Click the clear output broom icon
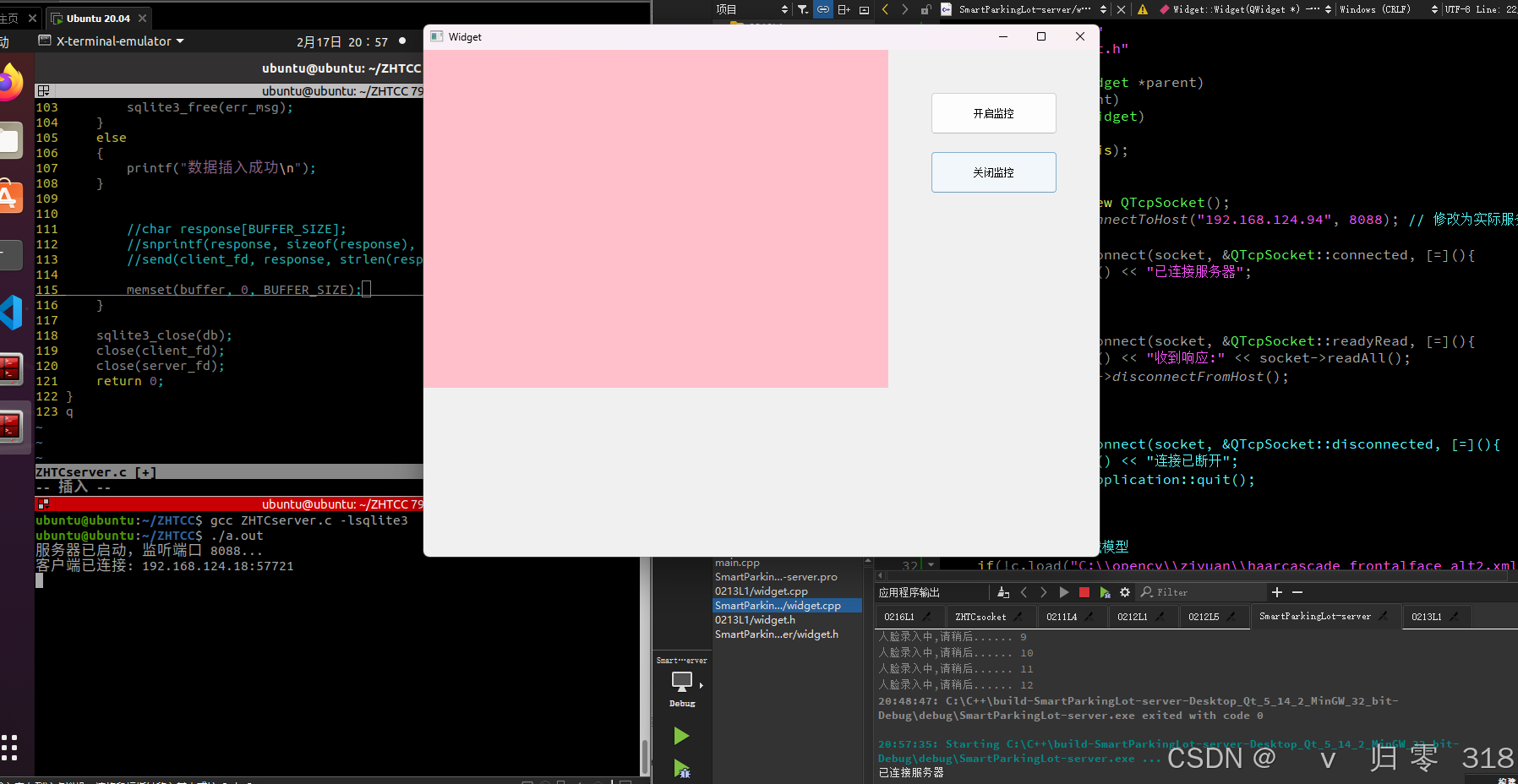This screenshot has height=784, width=1518. (1003, 592)
